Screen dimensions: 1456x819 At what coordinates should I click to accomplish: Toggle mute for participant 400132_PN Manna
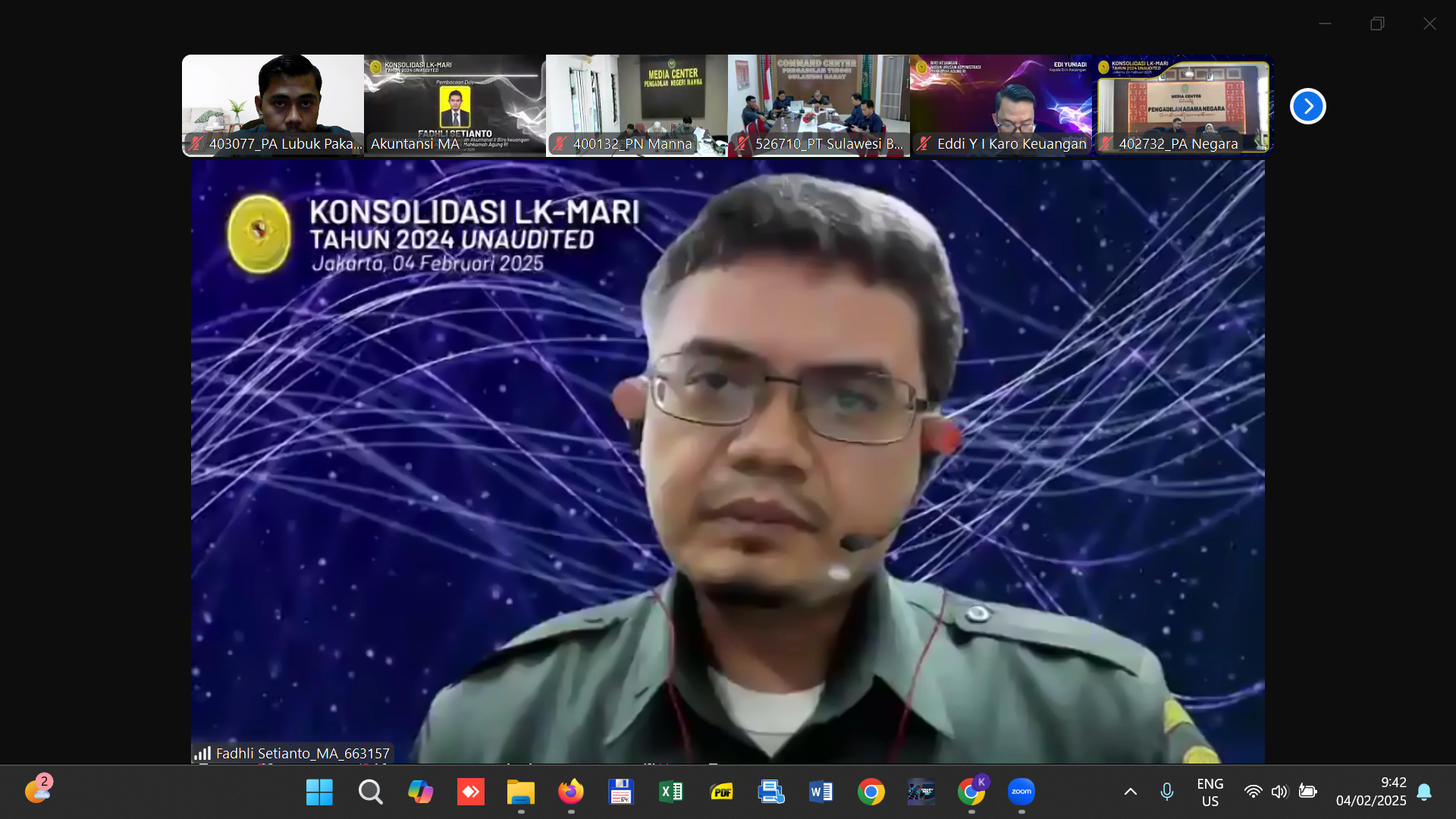coord(561,143)
